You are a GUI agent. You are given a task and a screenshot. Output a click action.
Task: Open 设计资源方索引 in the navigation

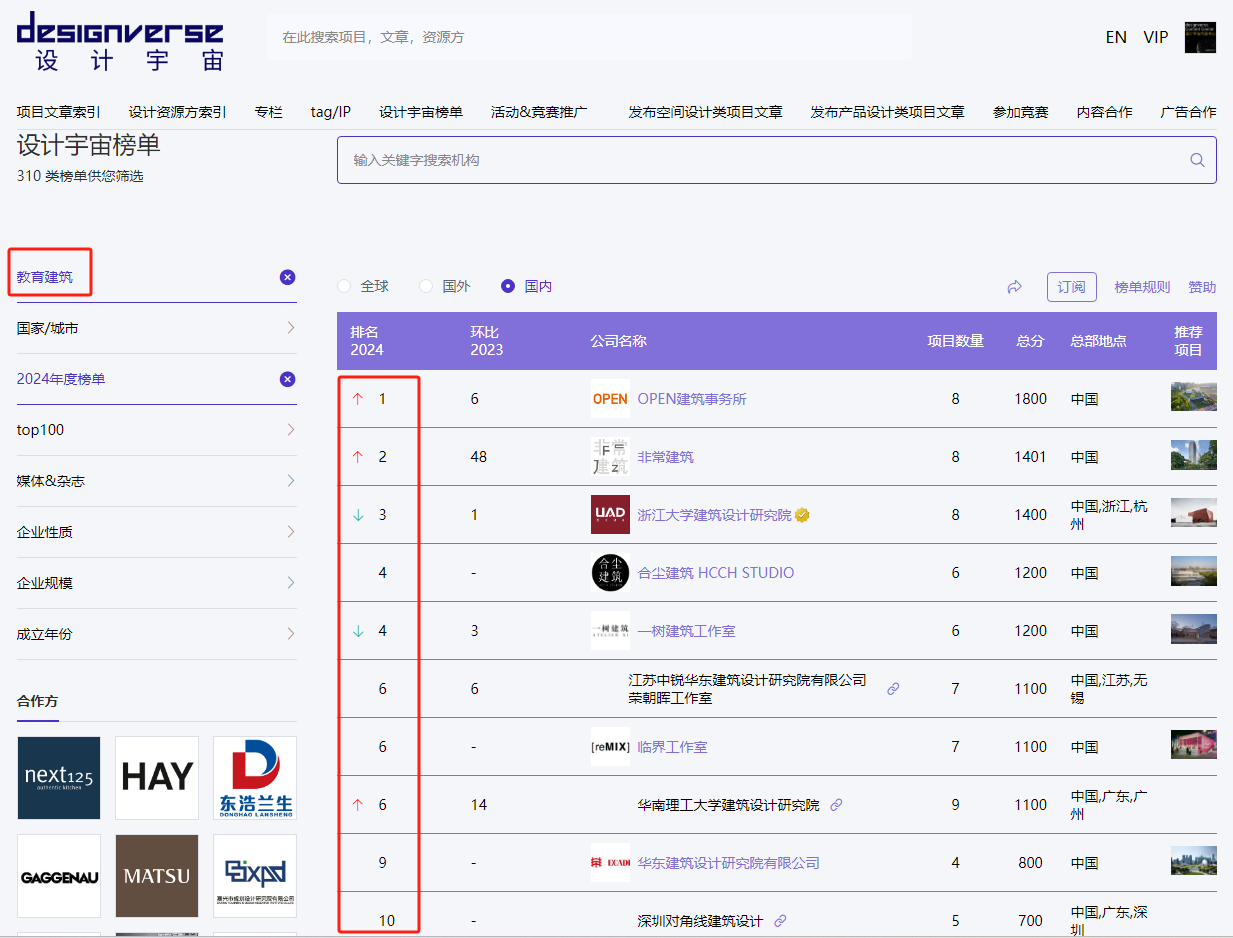pyautogui.click(x=178, y=112)
